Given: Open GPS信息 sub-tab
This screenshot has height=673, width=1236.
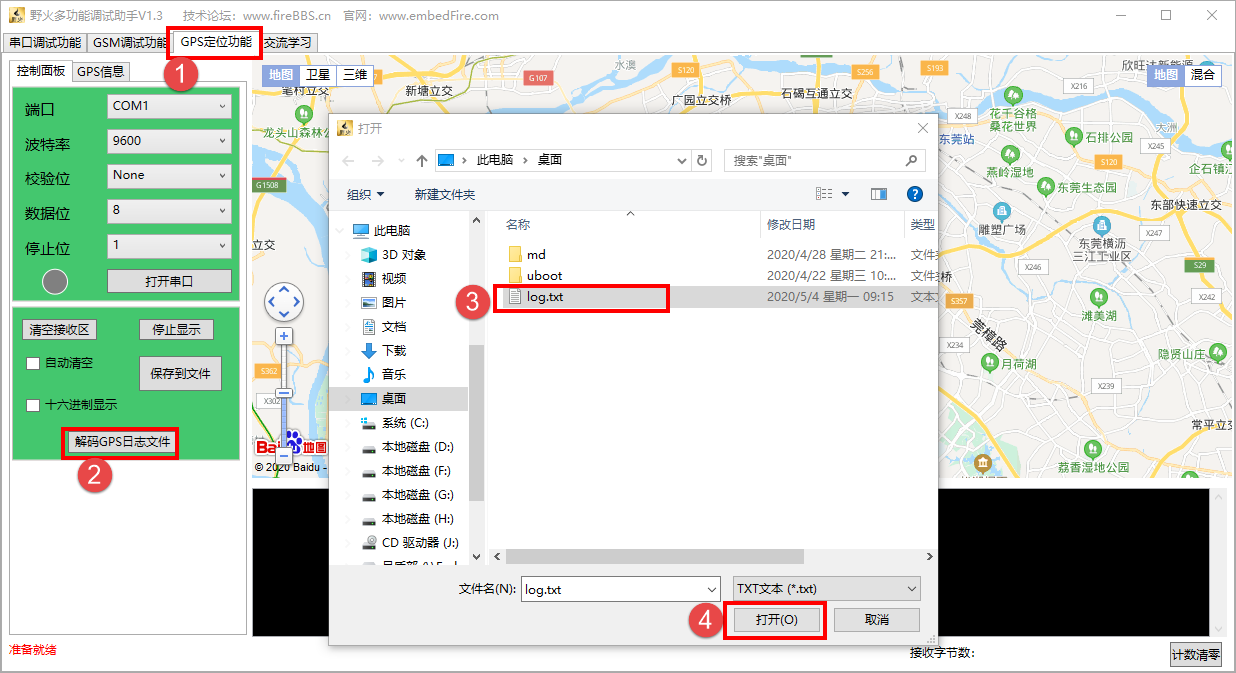Looking at the screenshot, I should coord(101,71).
